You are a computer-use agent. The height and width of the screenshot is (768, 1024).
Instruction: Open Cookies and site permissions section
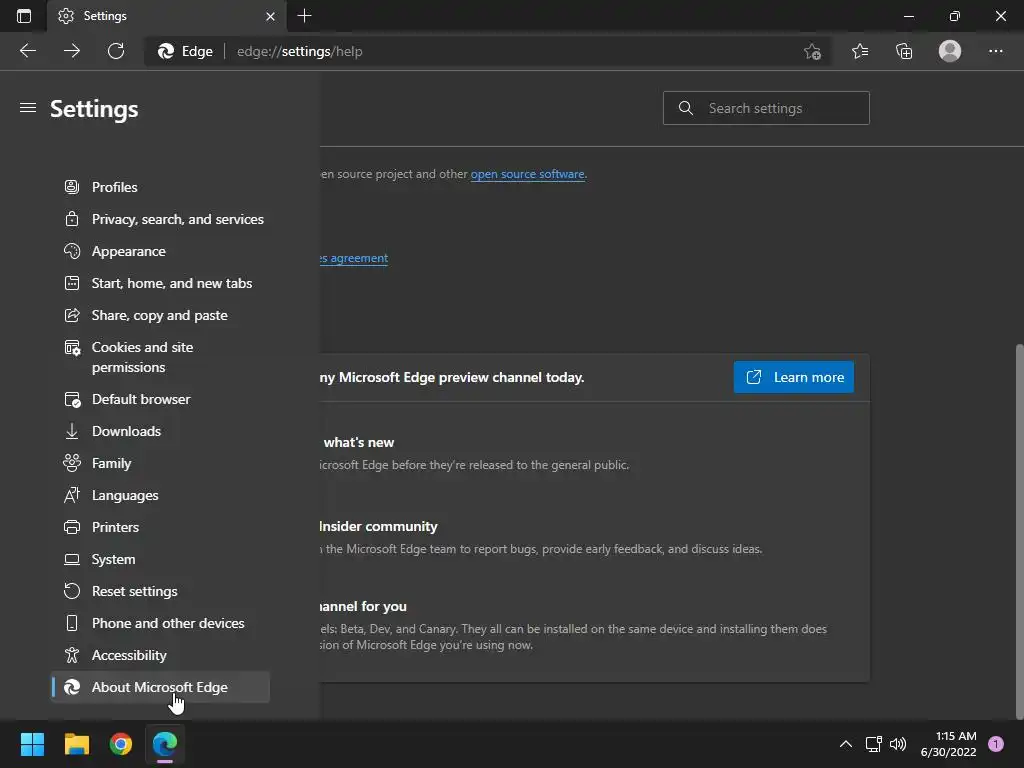pyautogui.click(x=160, y=357)
